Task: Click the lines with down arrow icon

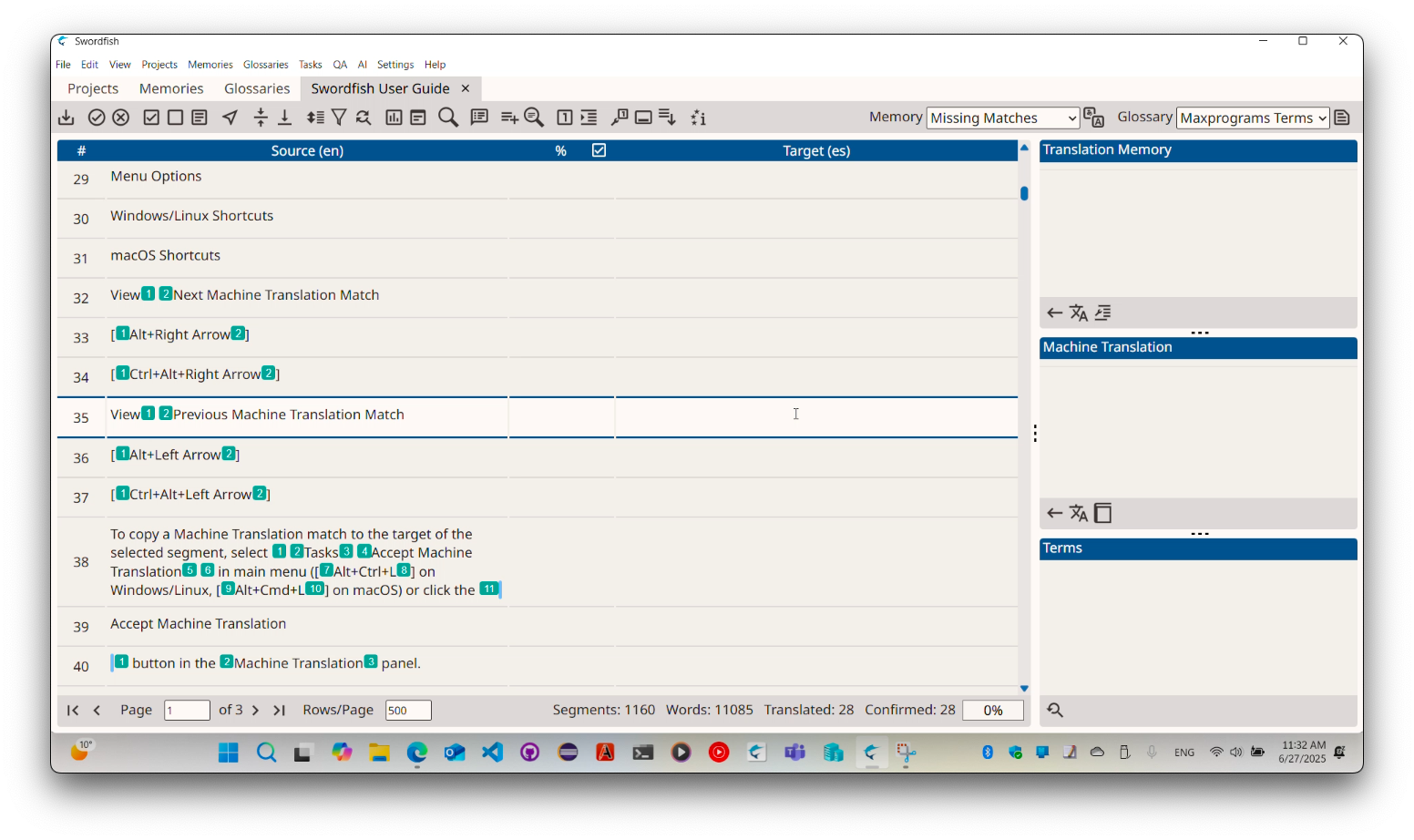Action: (667, 118)
